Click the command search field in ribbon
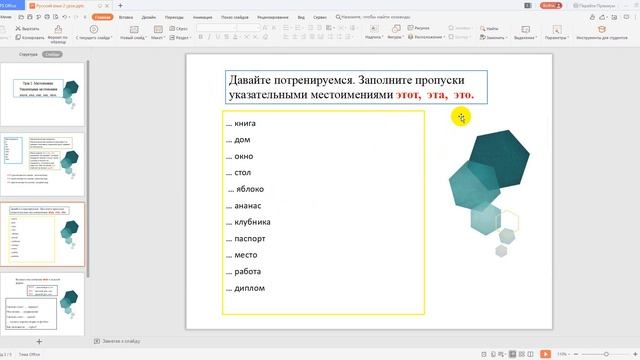 click(x=373, y=17)
